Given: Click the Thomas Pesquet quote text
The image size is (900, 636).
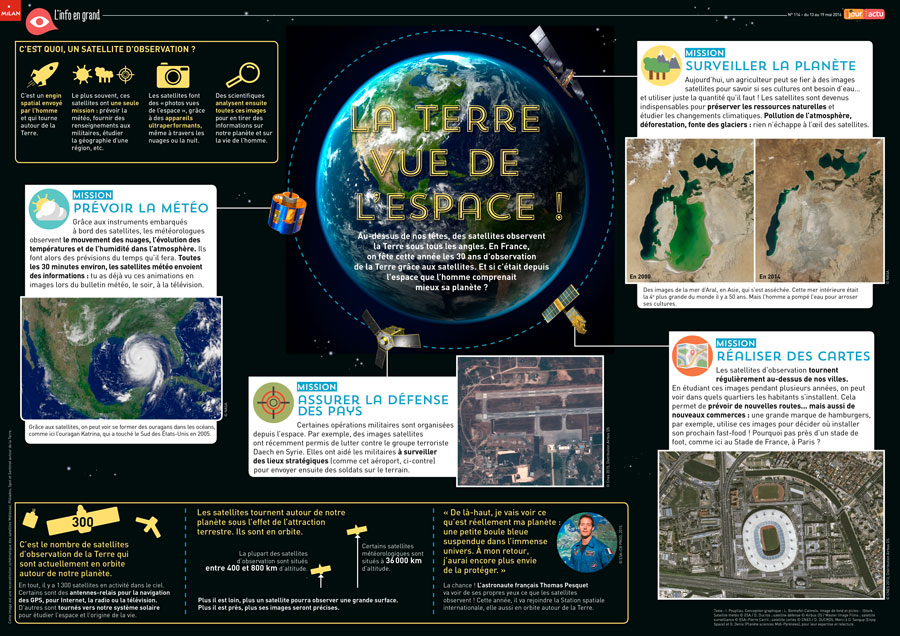Looking at the screenshot, I should 499,541.
